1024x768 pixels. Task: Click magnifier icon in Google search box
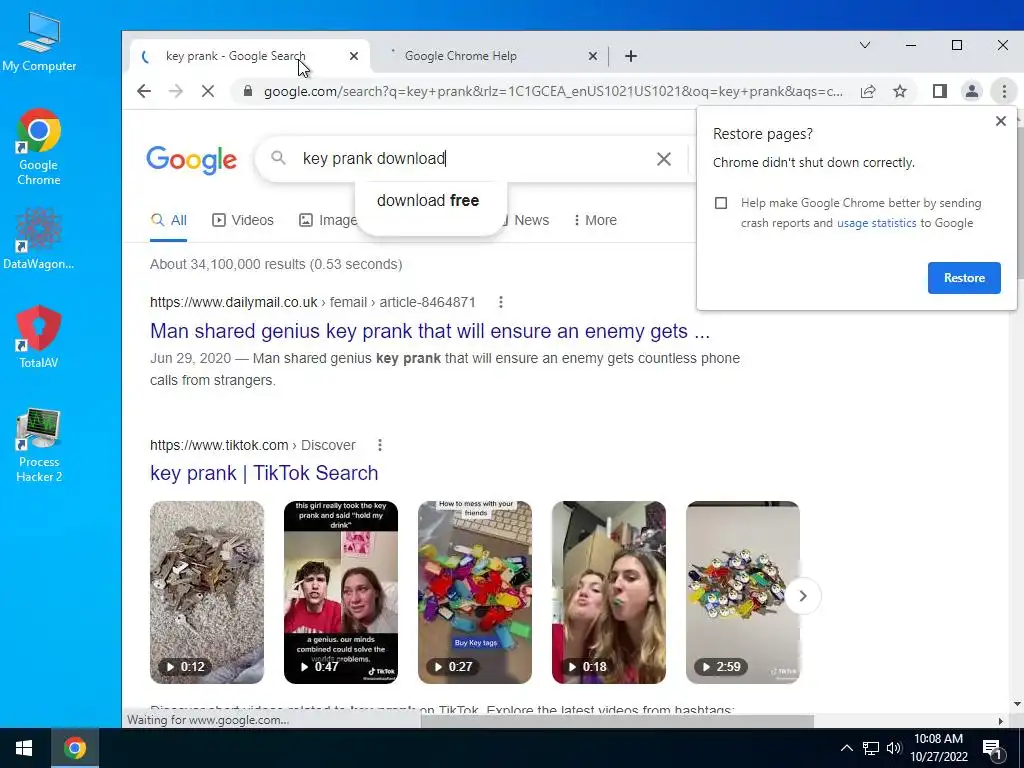click(x=278, y=158)
